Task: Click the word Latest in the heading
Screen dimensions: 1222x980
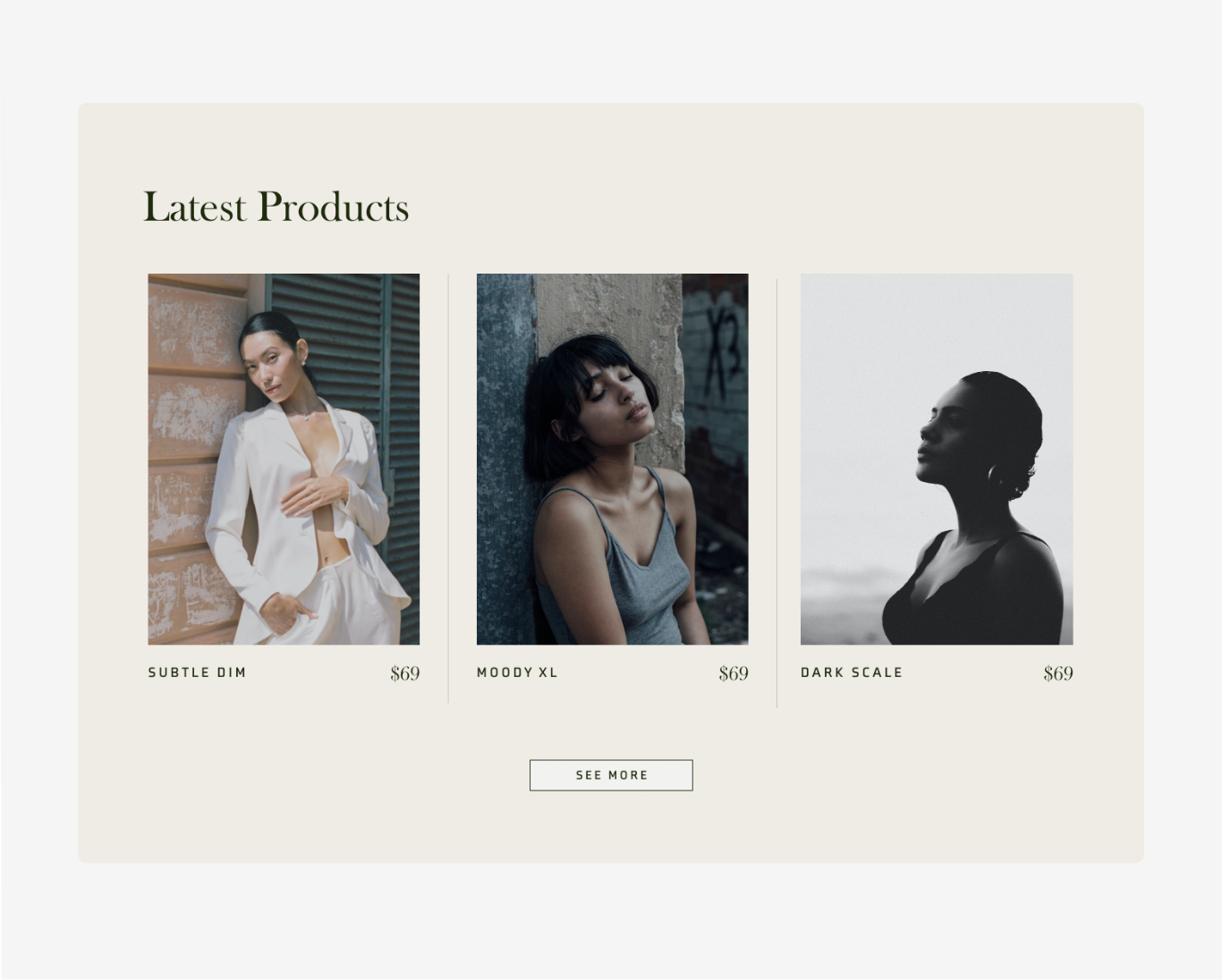Action: 194,207
